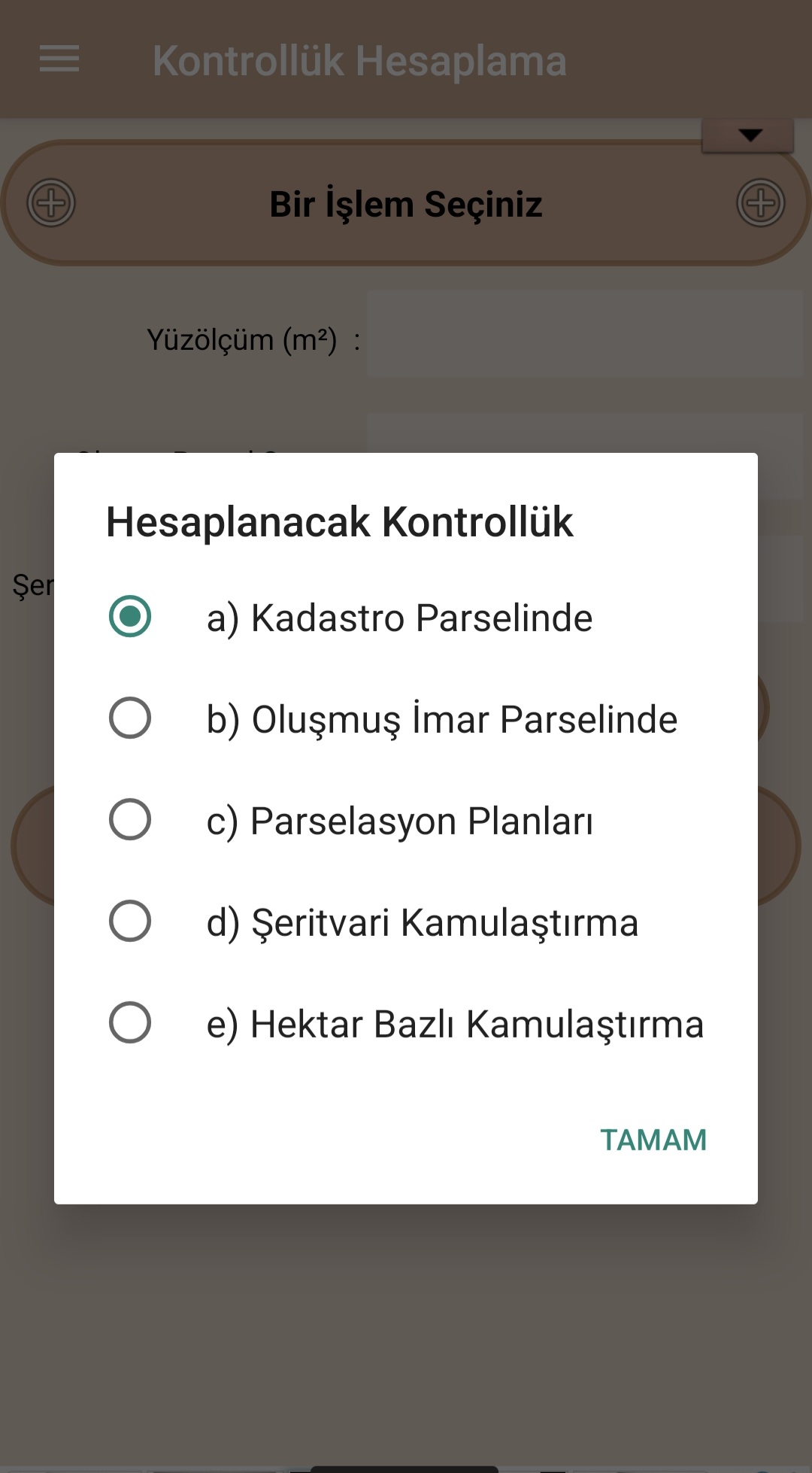This screenshot has height=1473, width=812.
Task: Open the hamburger navigation menu
Action: (59, 59)
